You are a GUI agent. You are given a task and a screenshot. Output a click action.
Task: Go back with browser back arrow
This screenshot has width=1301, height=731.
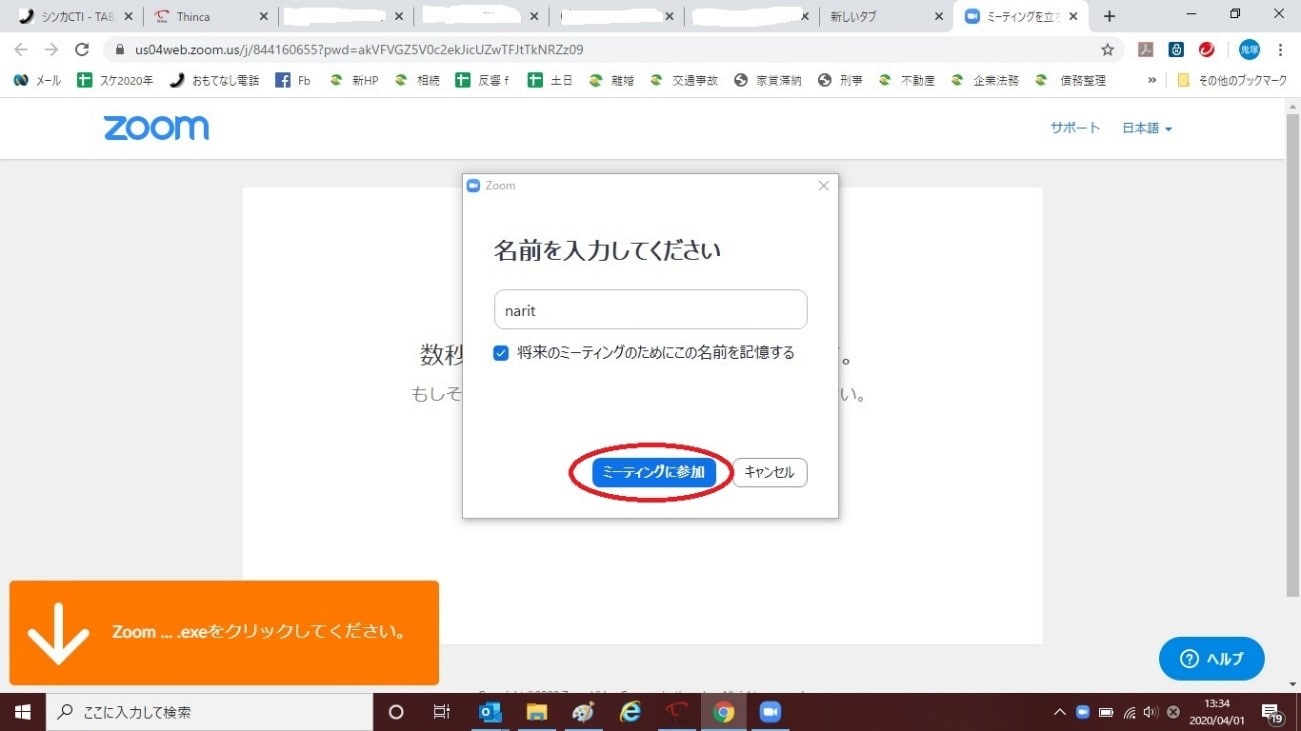pyautogui.click(x=21, y=49)
